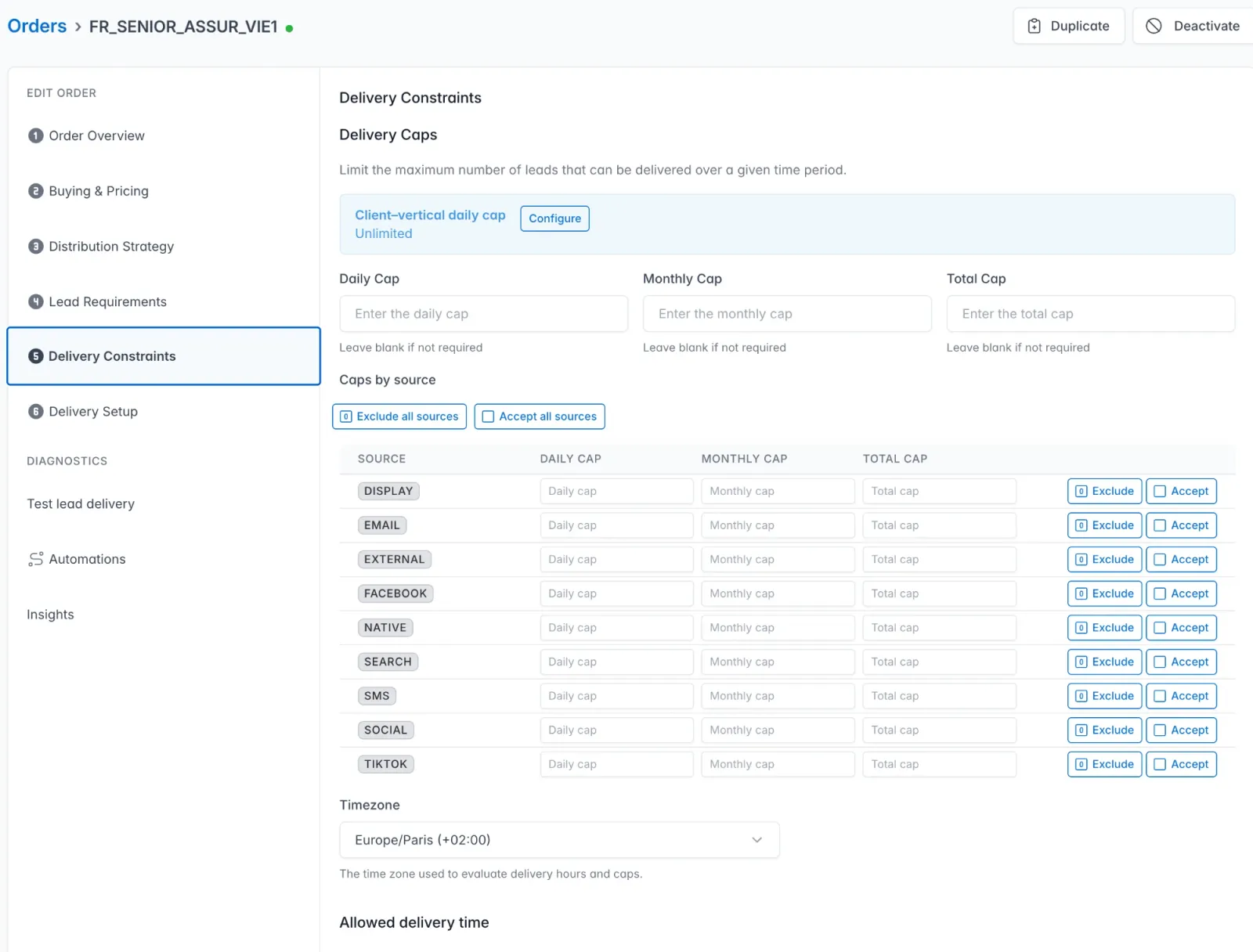Click step 1 number icon for Order Overview

[35, 135]
